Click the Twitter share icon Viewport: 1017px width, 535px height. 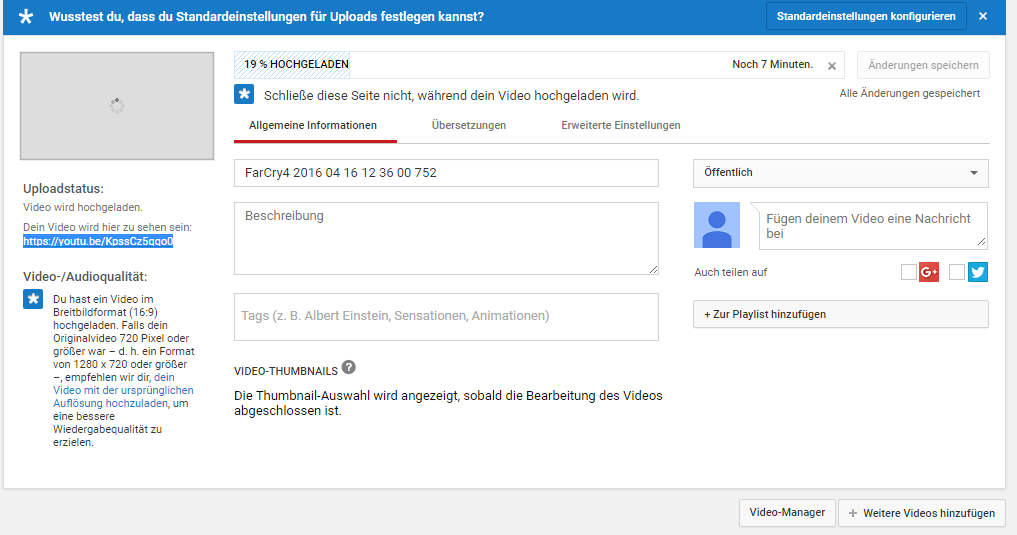(x=977, y=272)
